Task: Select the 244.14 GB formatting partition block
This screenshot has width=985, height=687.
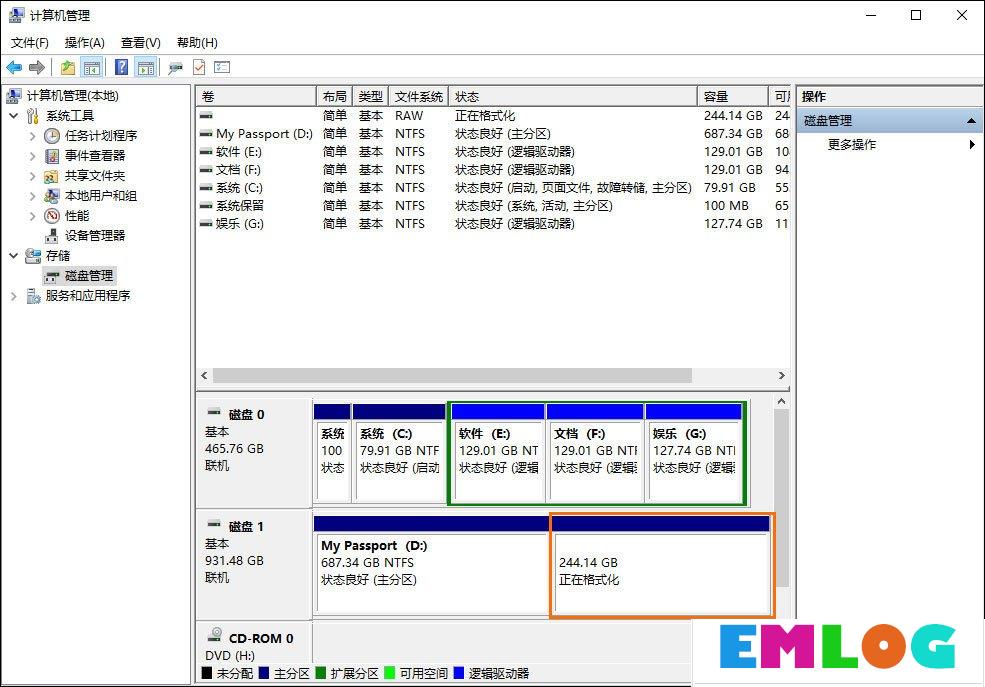Action: pos(662,565)
